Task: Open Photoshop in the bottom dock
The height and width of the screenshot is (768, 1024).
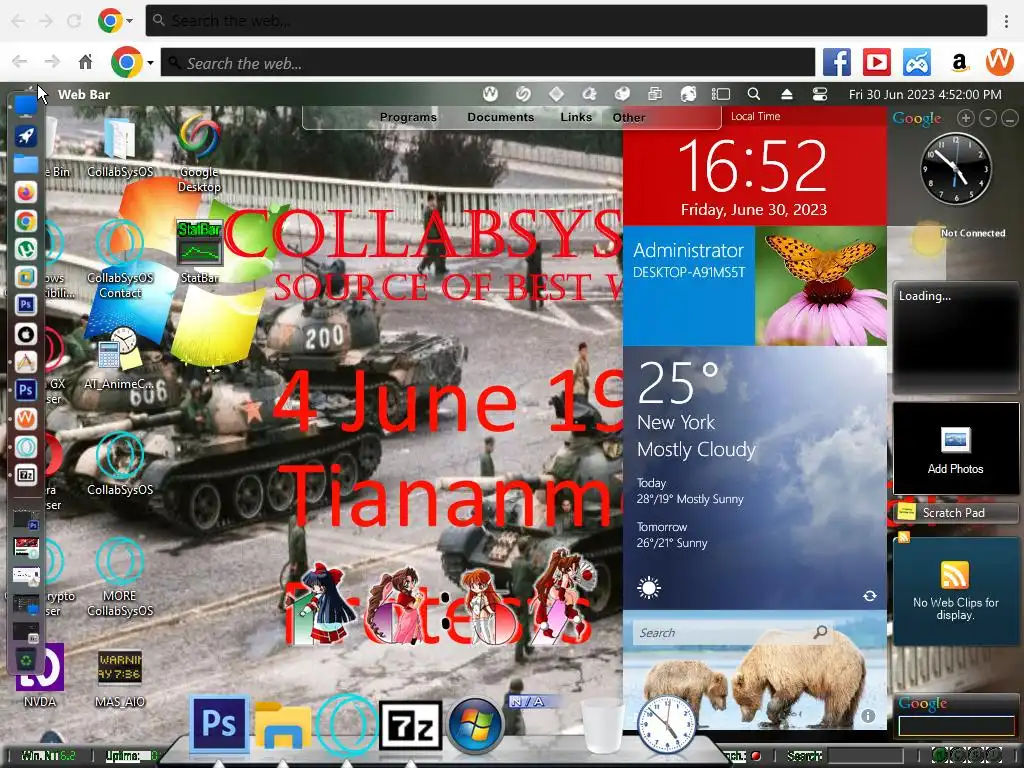Action: pyautogui.click(x=219, y=724)
